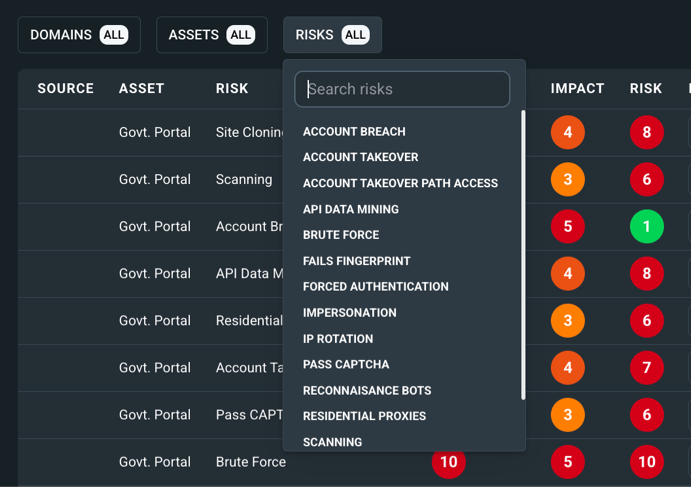Focus the Search risks input field

click(402, 89)
